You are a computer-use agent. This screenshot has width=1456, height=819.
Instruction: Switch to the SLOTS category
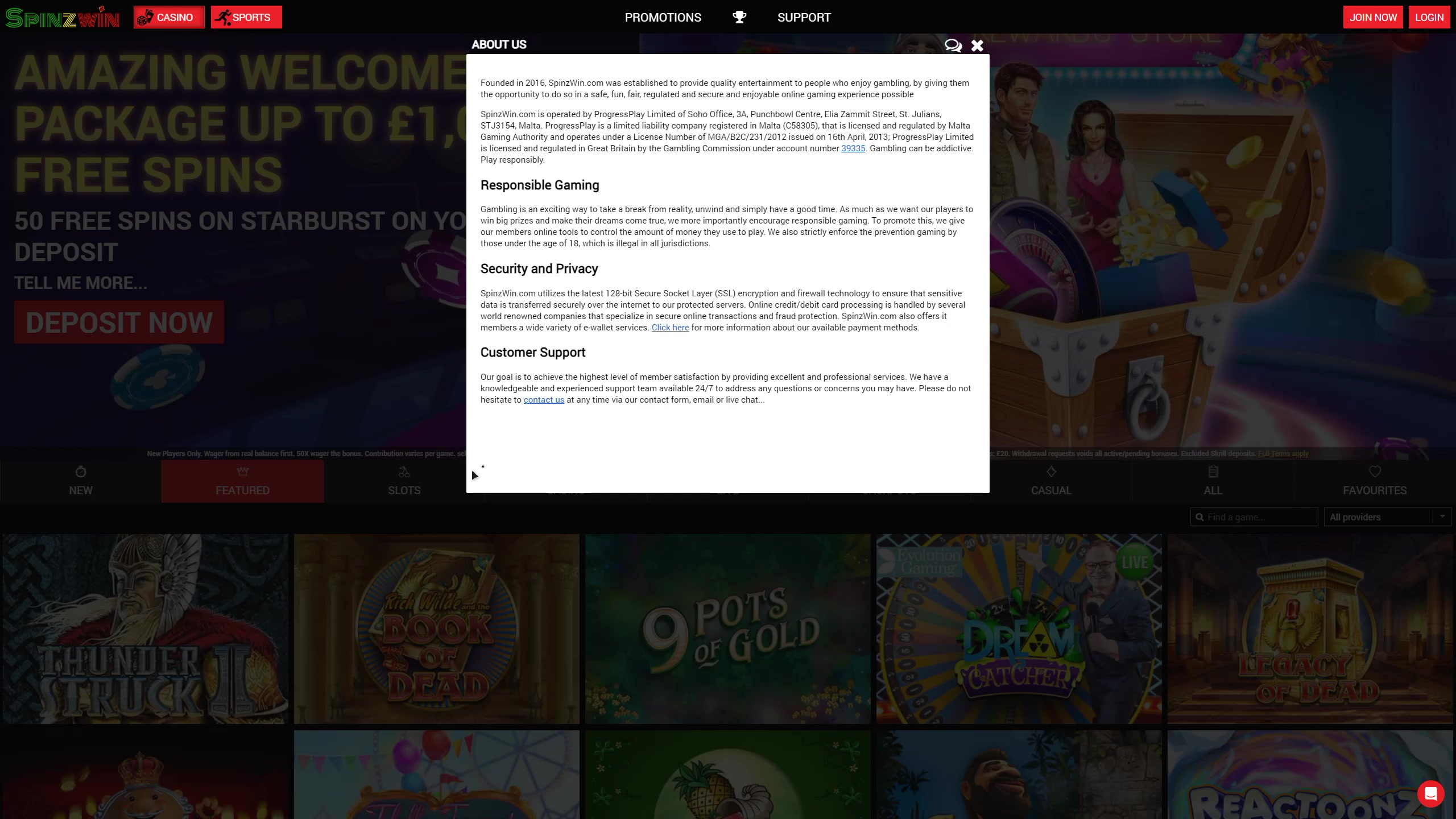point(404,481)
